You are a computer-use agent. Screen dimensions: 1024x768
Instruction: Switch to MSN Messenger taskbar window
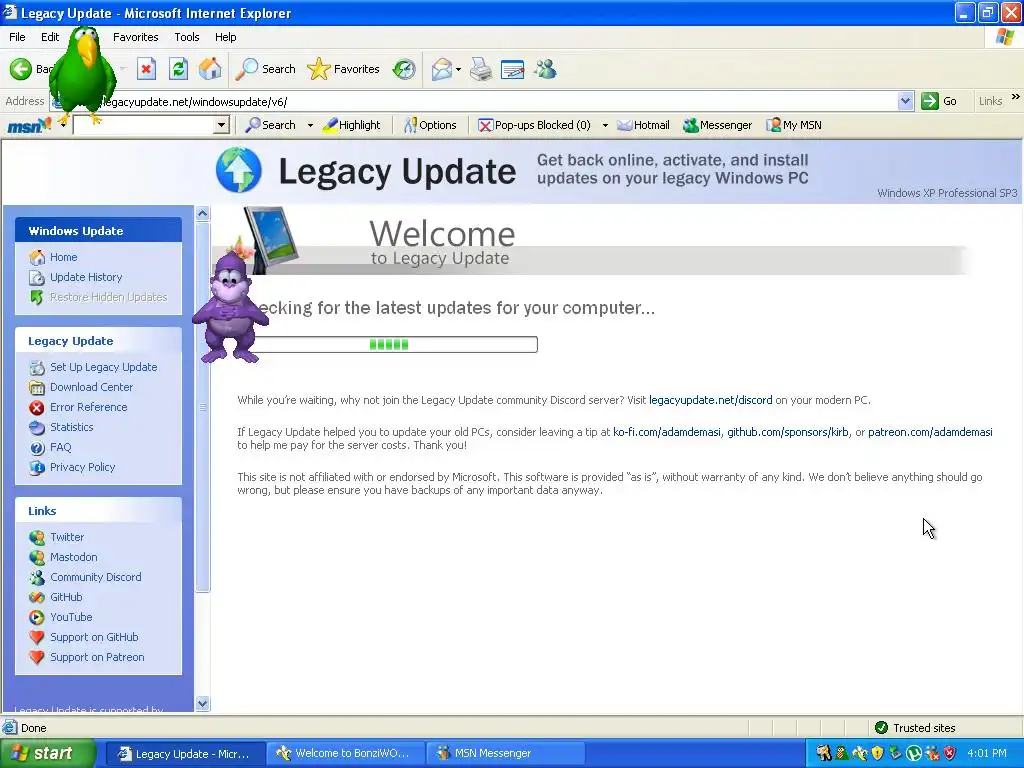(x=505, y=753)
